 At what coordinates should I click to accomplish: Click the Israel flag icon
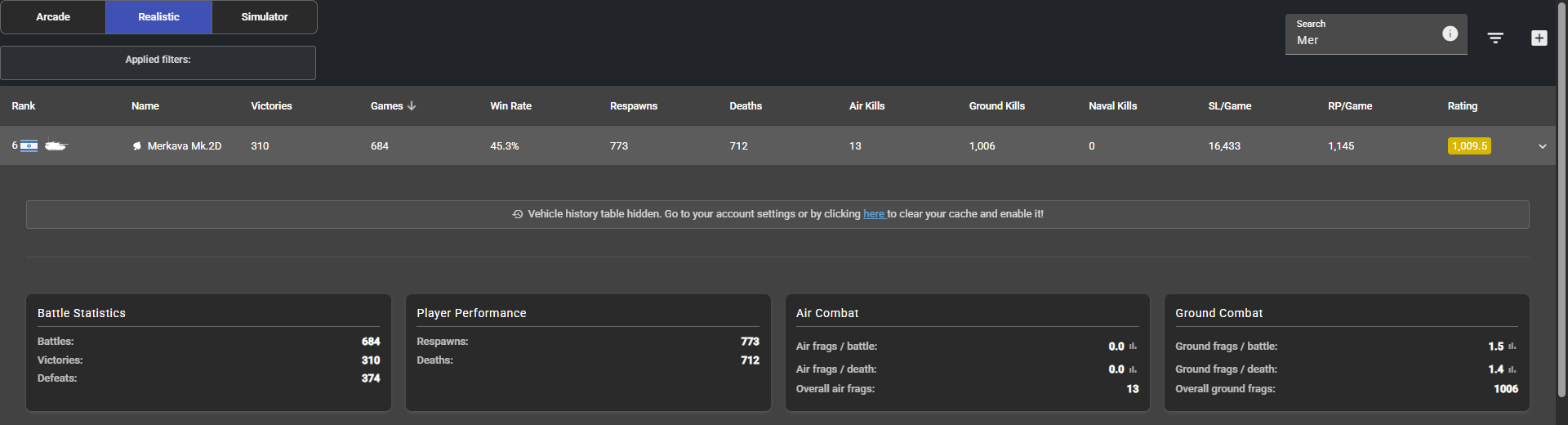tap(29, 146)
